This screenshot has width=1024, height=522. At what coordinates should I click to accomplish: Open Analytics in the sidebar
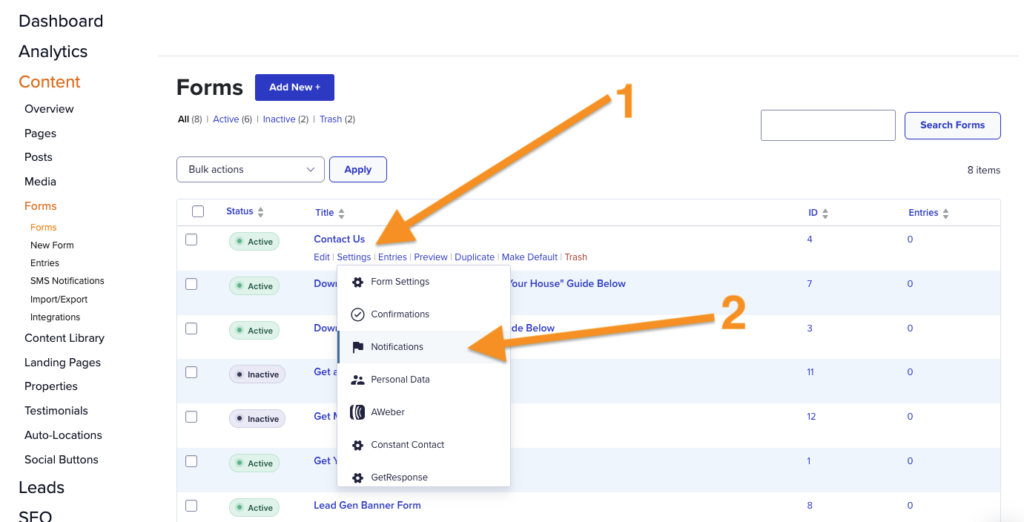pyautogui.click(x=53, y=52)
